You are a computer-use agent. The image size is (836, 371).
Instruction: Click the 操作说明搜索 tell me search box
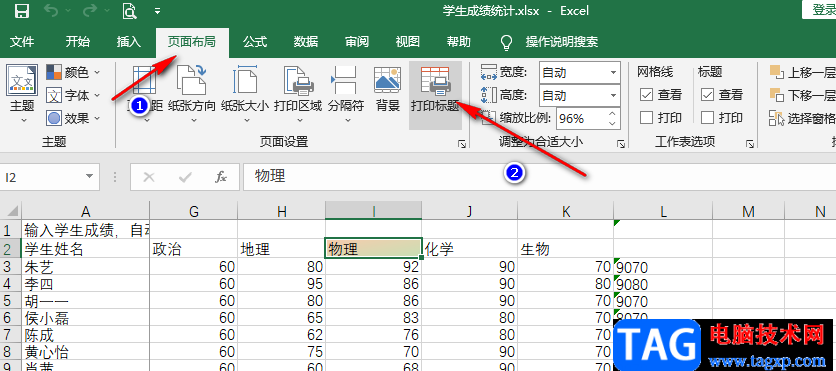[x=561, y=42]
